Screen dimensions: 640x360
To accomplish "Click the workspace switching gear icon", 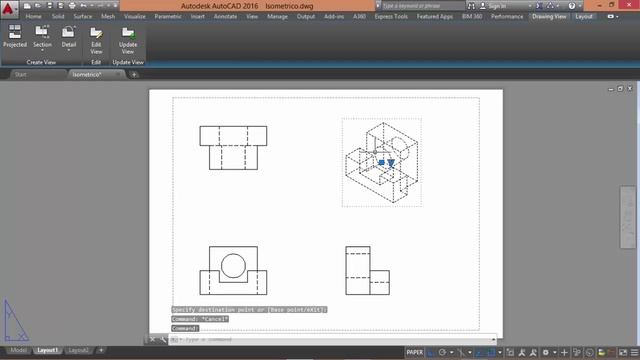I will [546, 352].
